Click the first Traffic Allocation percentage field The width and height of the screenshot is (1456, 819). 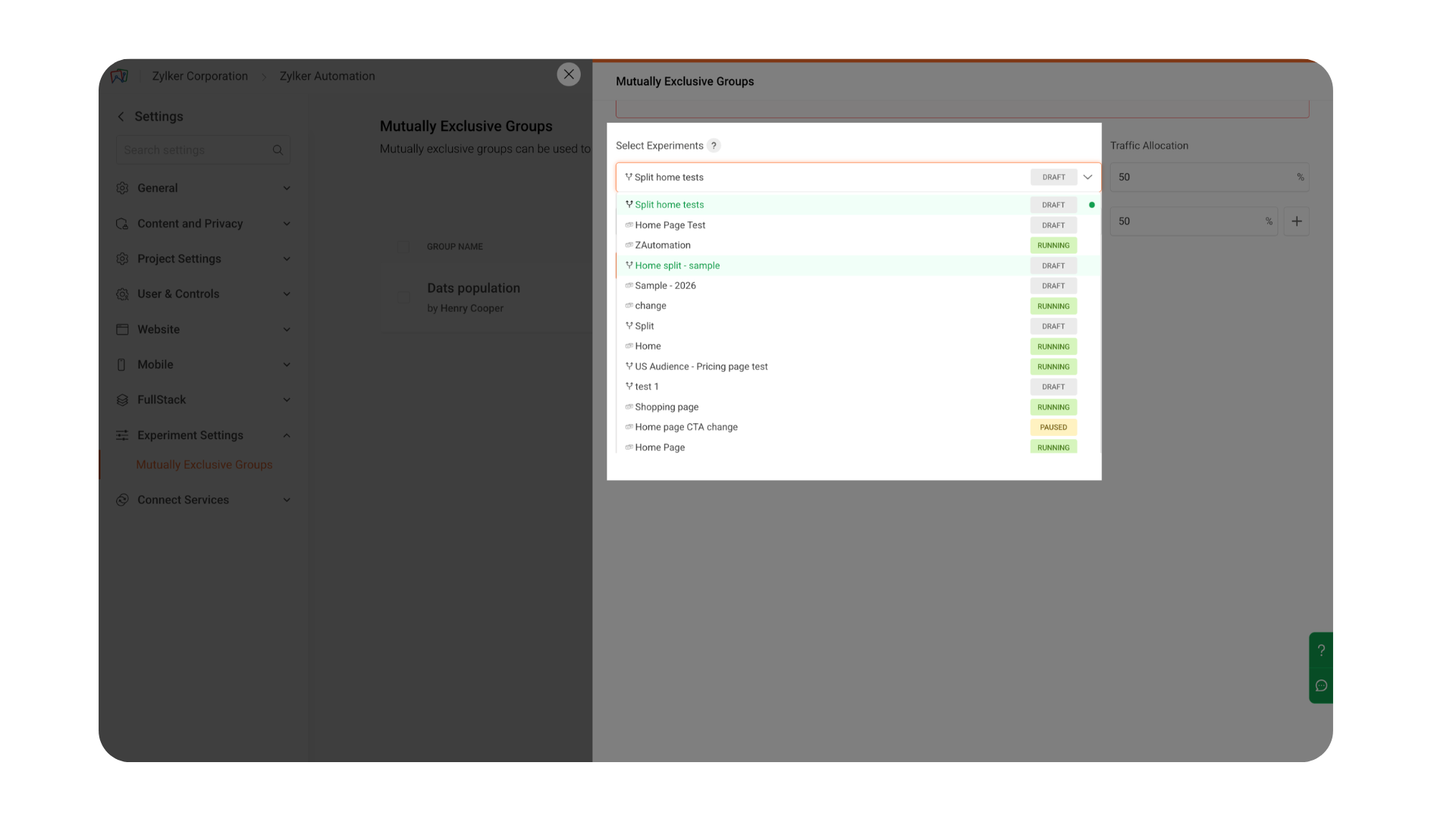click(x=1202, y=177)
